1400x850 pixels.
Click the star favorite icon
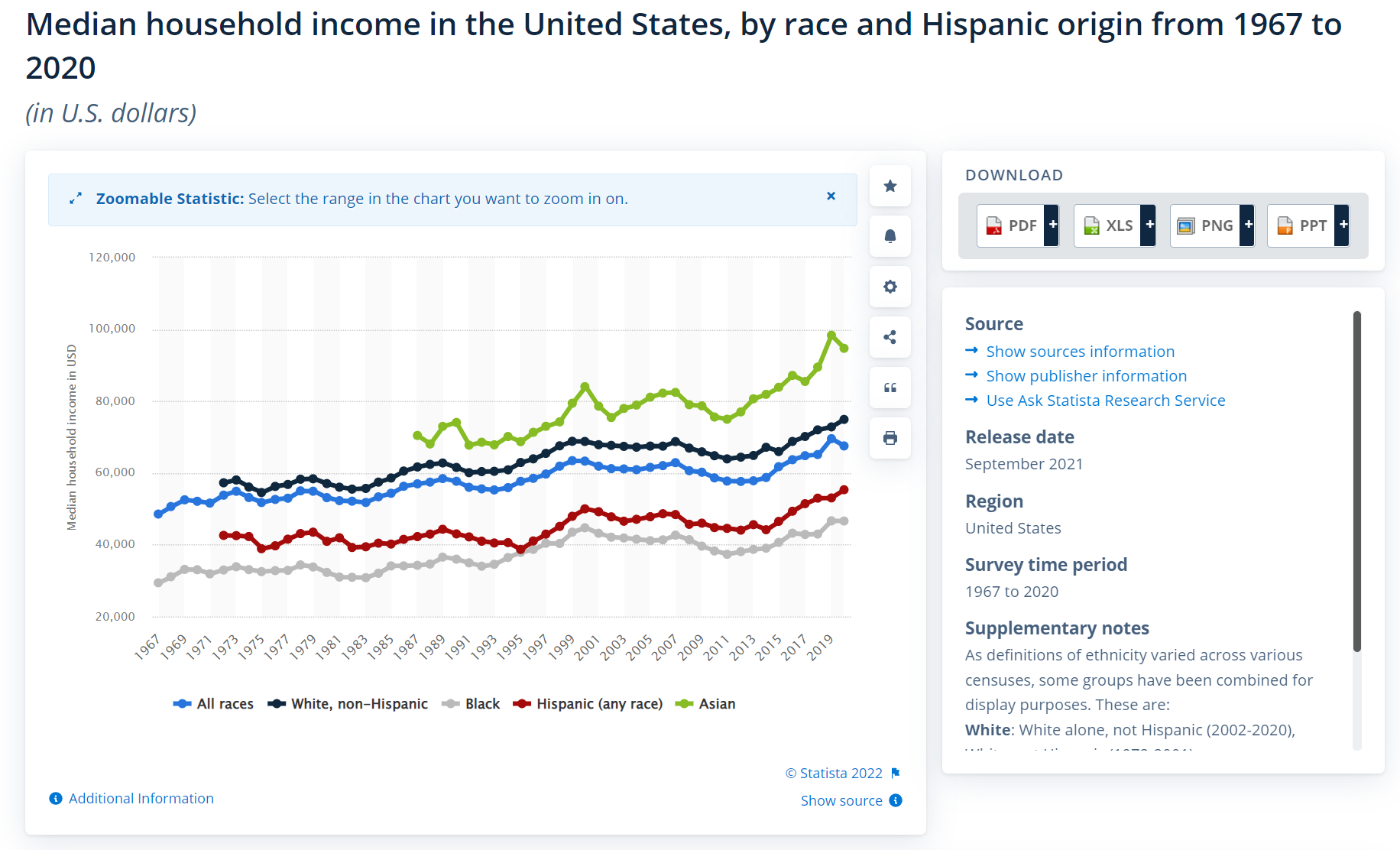tap(890, 186)
